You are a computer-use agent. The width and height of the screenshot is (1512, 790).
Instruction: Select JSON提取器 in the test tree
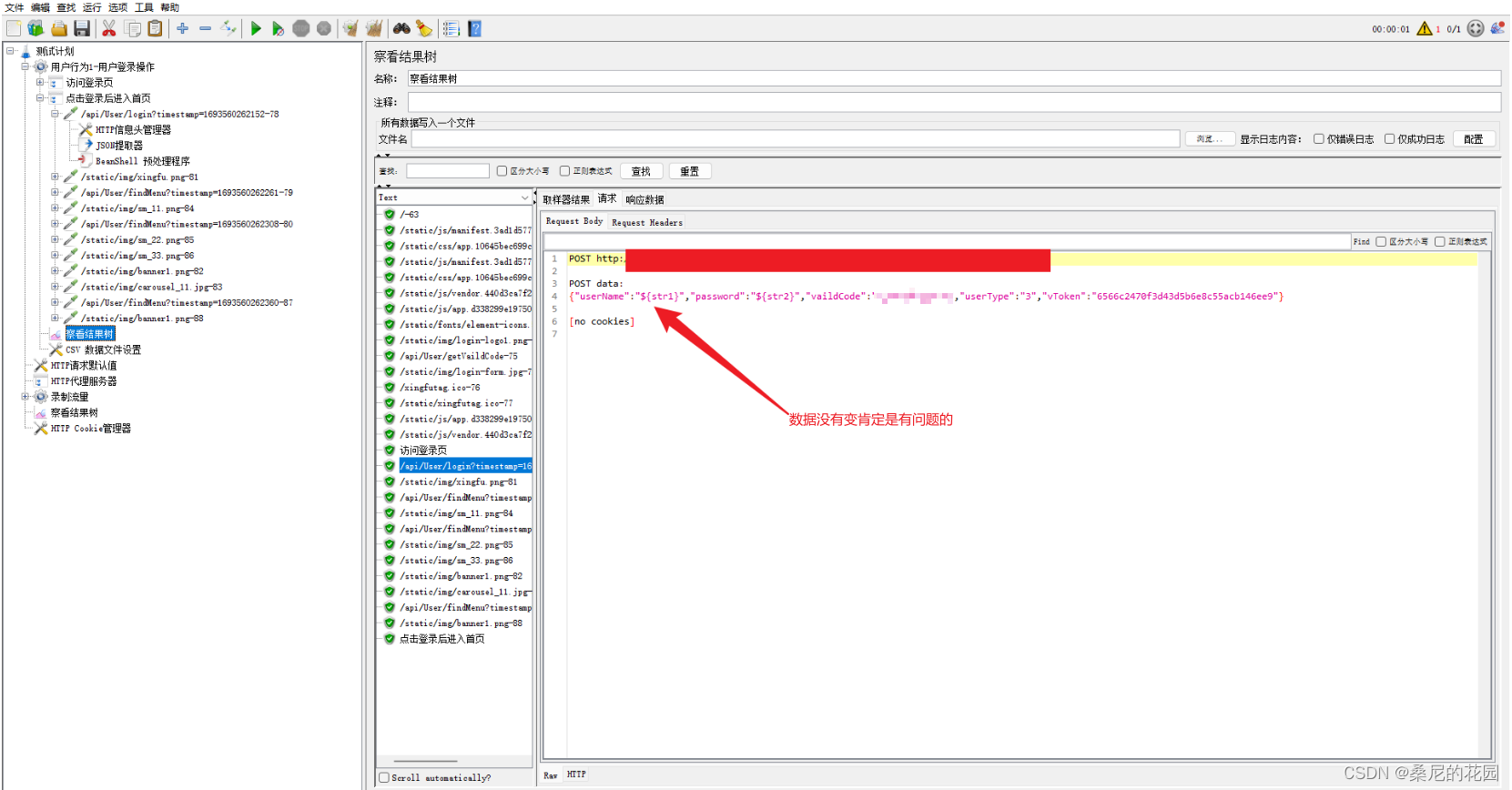coord(119,146)
